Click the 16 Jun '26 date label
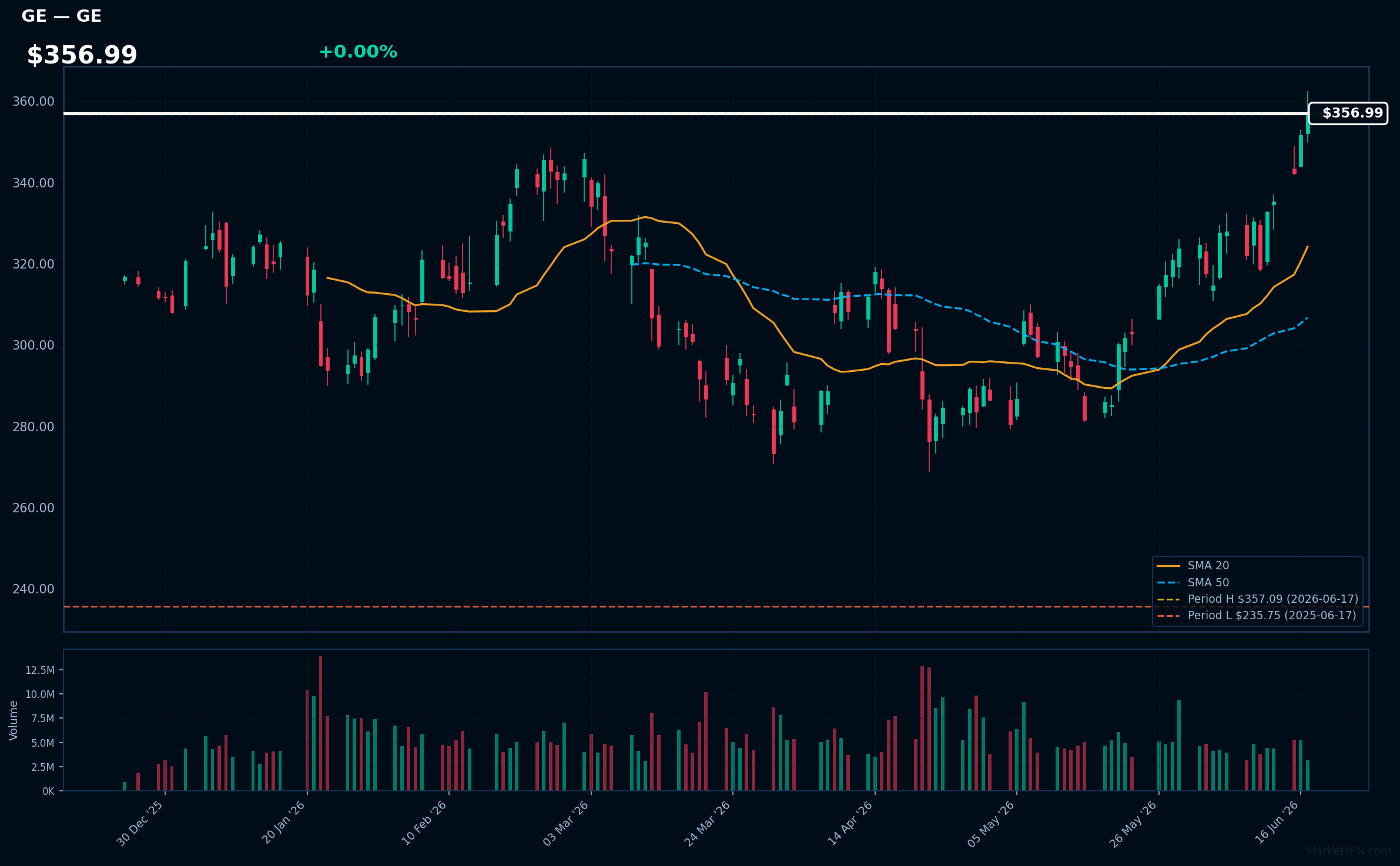1400x866 pixels. click(1276, 823)
